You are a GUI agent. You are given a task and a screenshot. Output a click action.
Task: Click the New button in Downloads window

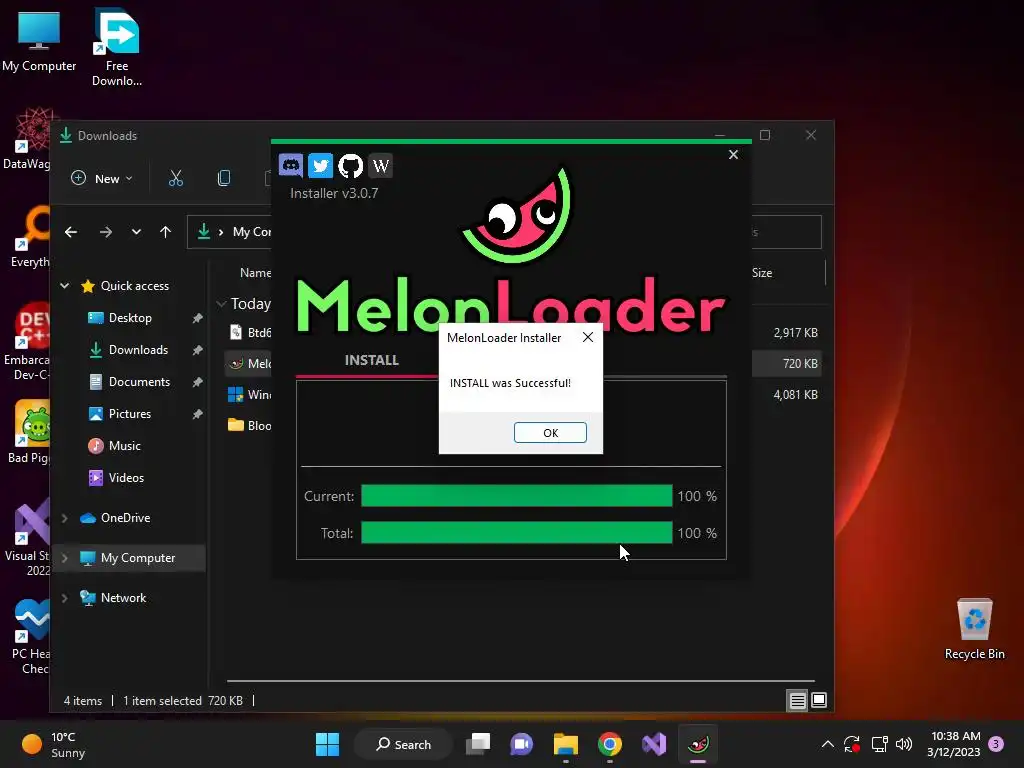pos(103,178)
